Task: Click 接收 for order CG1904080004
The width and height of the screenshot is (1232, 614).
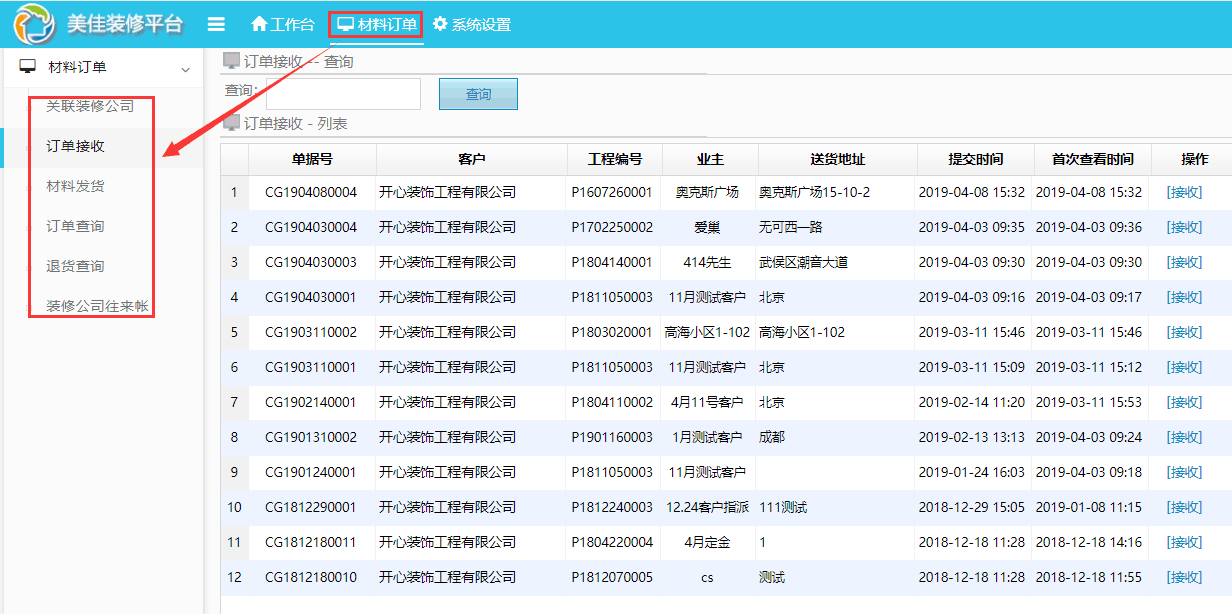Action: pyautogui.click(x=1184, y=192)
